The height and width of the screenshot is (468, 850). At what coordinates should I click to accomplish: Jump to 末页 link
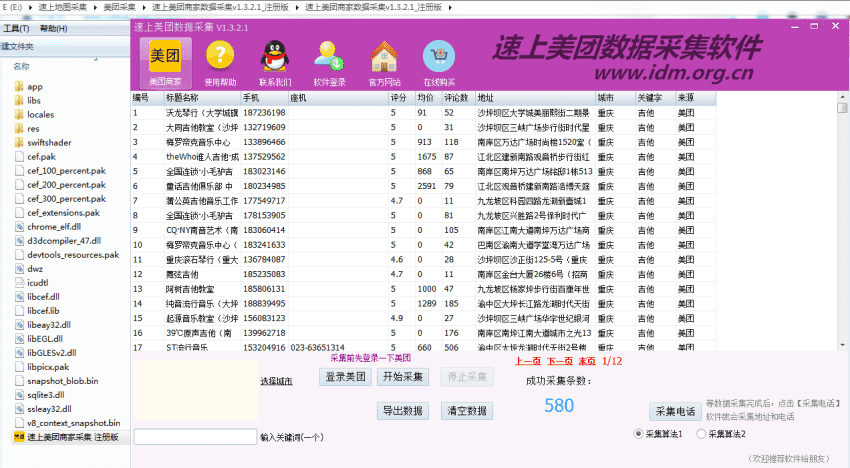tap(587, 361)
